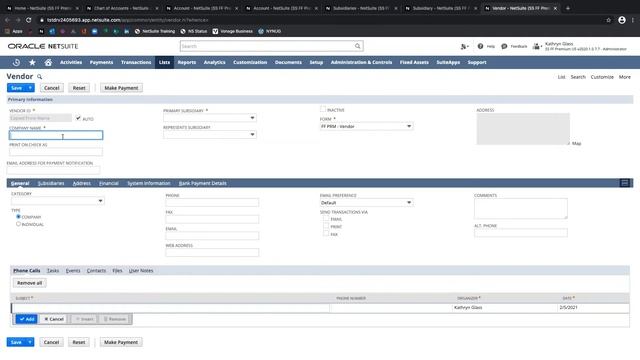
Task: Go back in browser history
Action: pyautogui.click(x=7, y=20)
